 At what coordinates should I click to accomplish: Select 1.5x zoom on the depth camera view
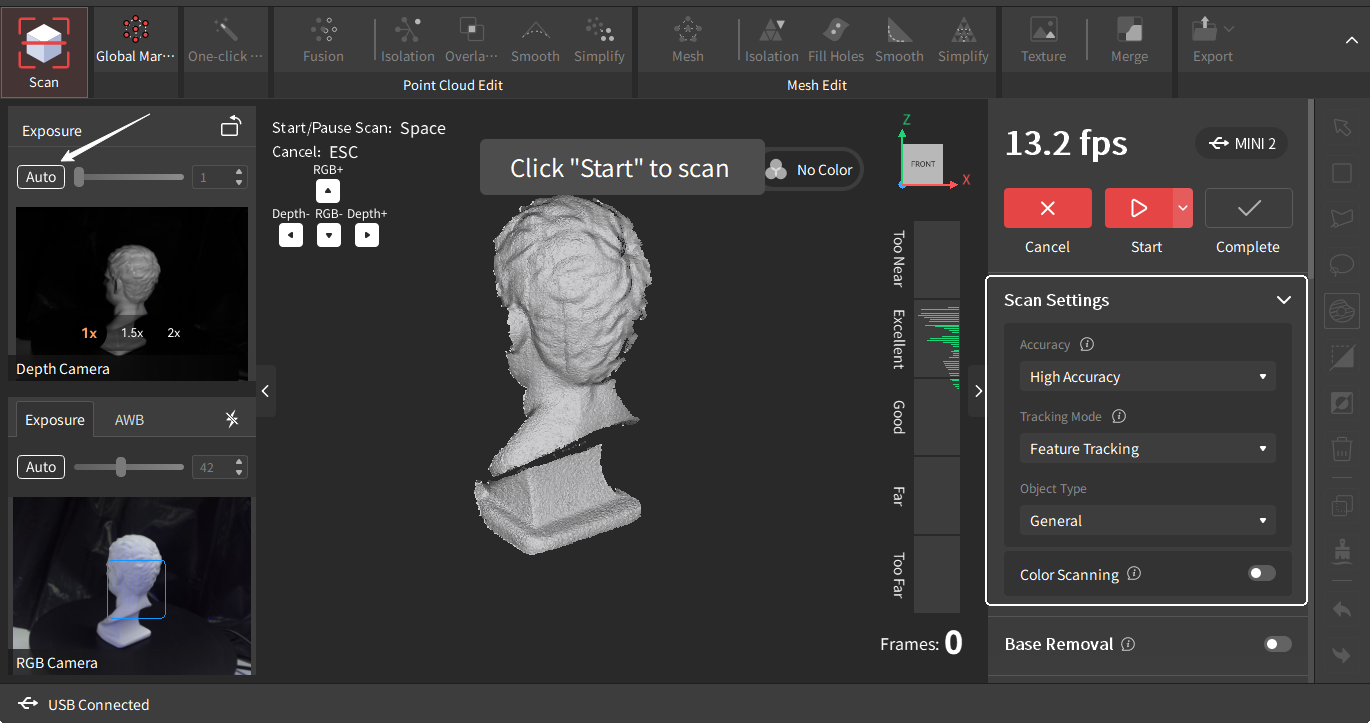click(132, 332)
